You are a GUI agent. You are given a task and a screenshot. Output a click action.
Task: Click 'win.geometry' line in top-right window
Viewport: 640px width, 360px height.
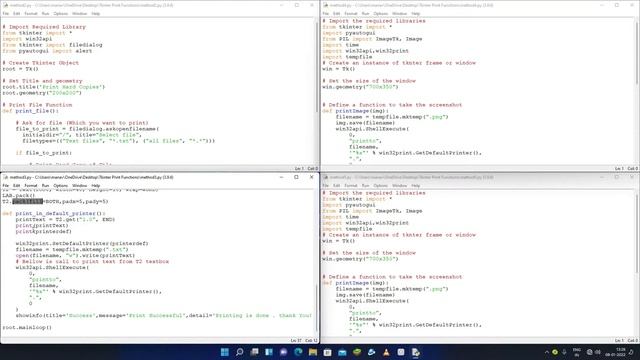pos(360,87)
